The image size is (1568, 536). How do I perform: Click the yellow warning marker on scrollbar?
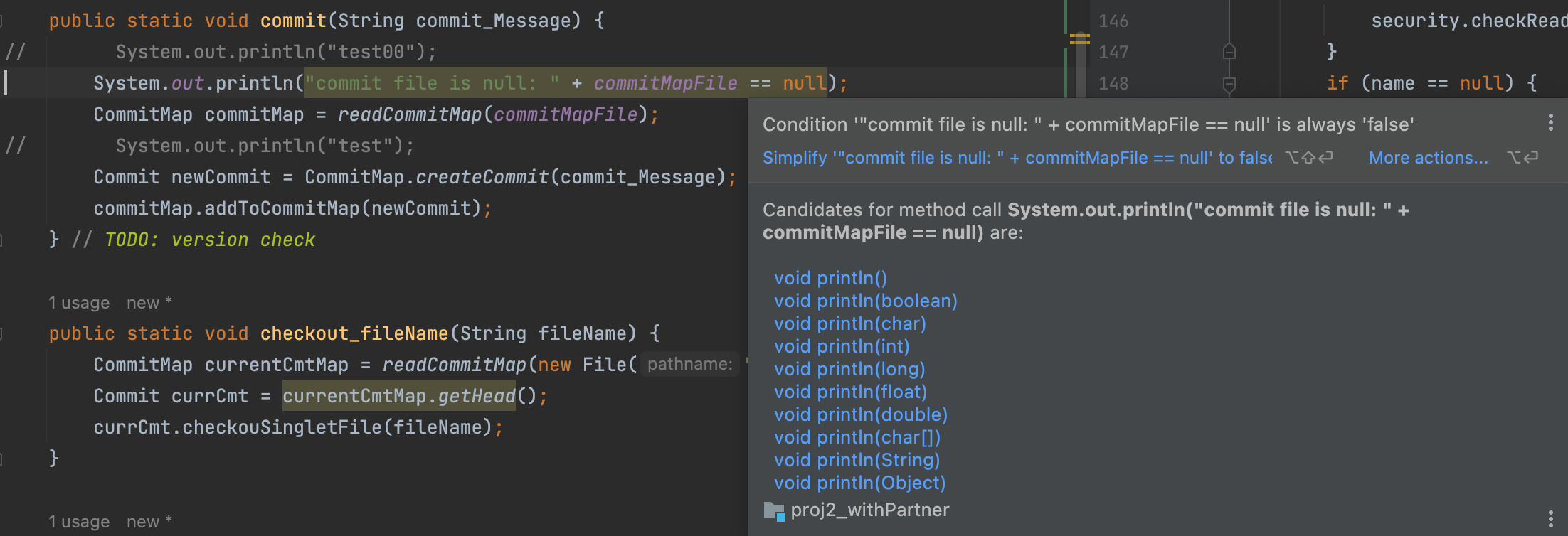tap(1079, 40)
